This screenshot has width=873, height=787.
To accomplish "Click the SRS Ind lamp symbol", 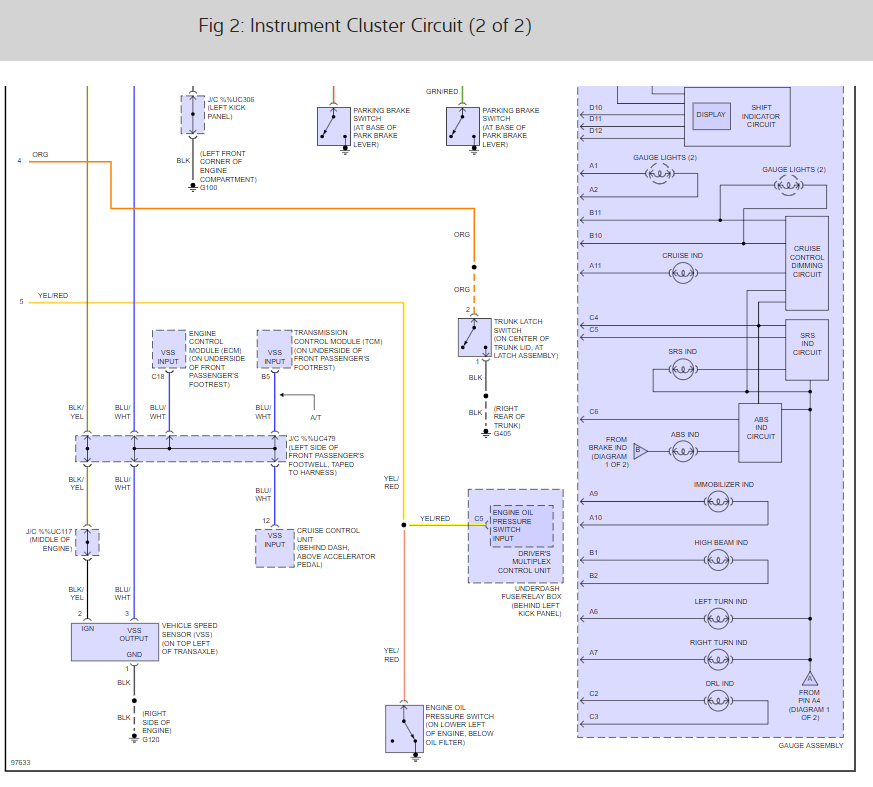I will [683, 369].
